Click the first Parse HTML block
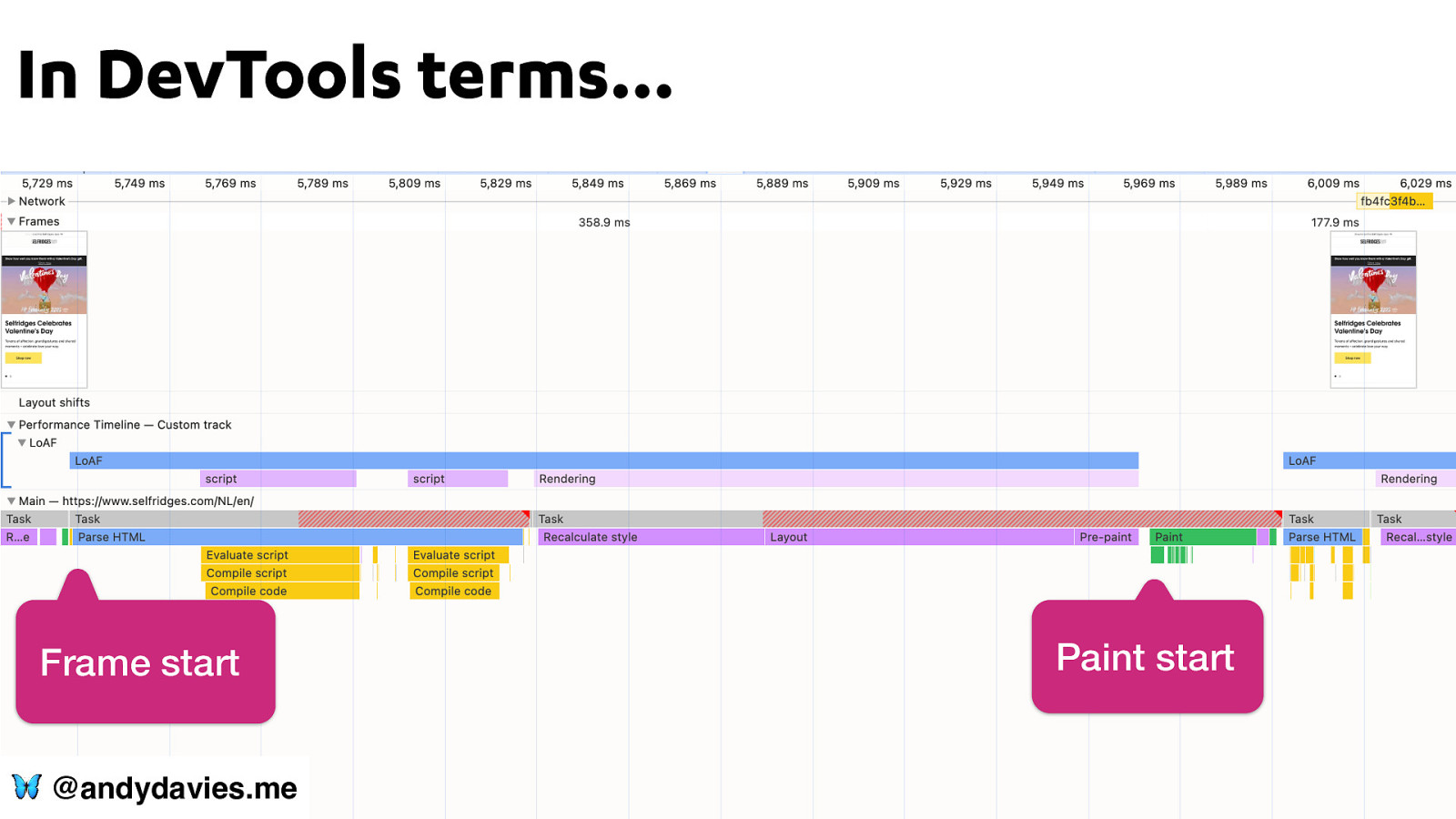 [298, 538]
